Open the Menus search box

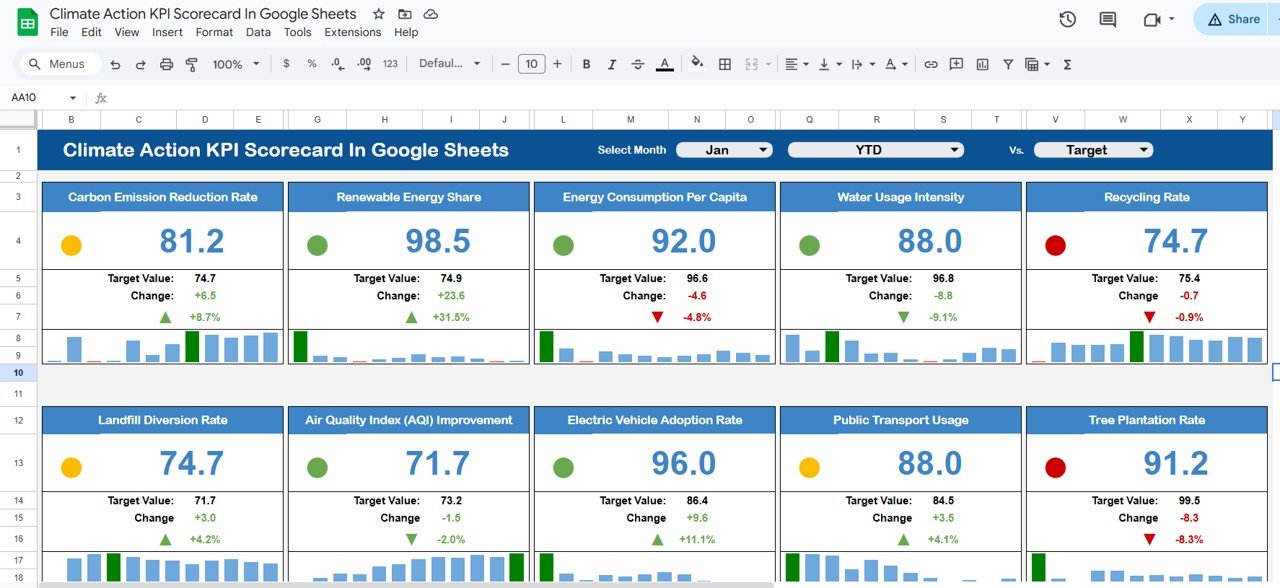point(58,63)
